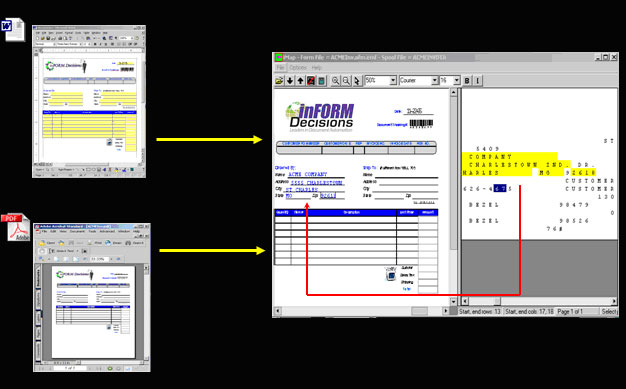Click the open folder icon in iMap toolbar
Screen dimensions: 626x389
click(279, 81)
